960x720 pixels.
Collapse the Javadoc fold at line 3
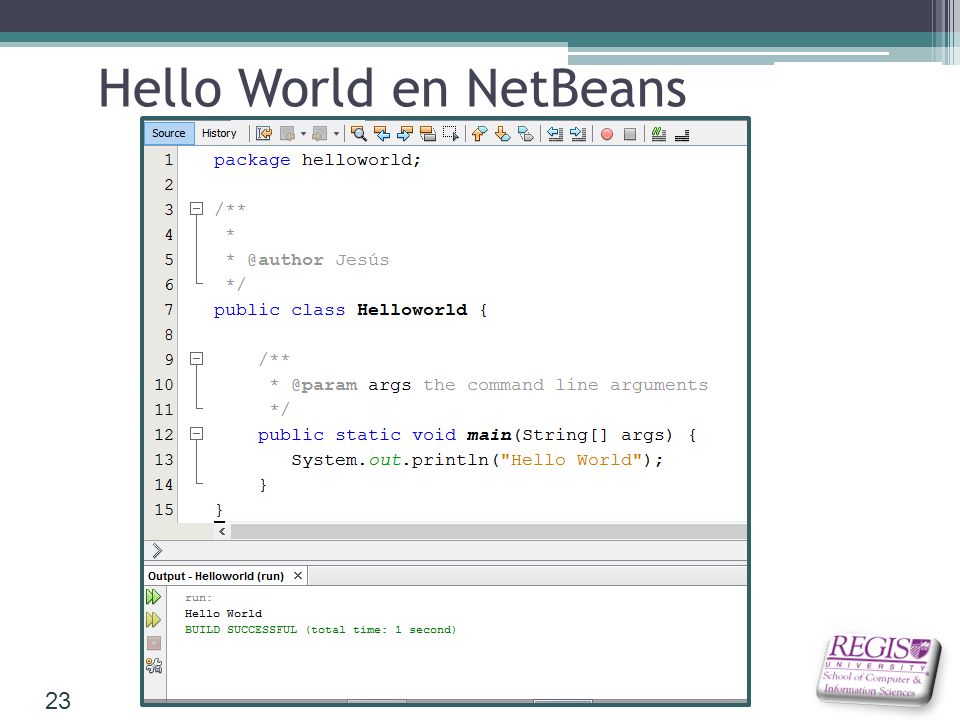(x=197, y=209)
